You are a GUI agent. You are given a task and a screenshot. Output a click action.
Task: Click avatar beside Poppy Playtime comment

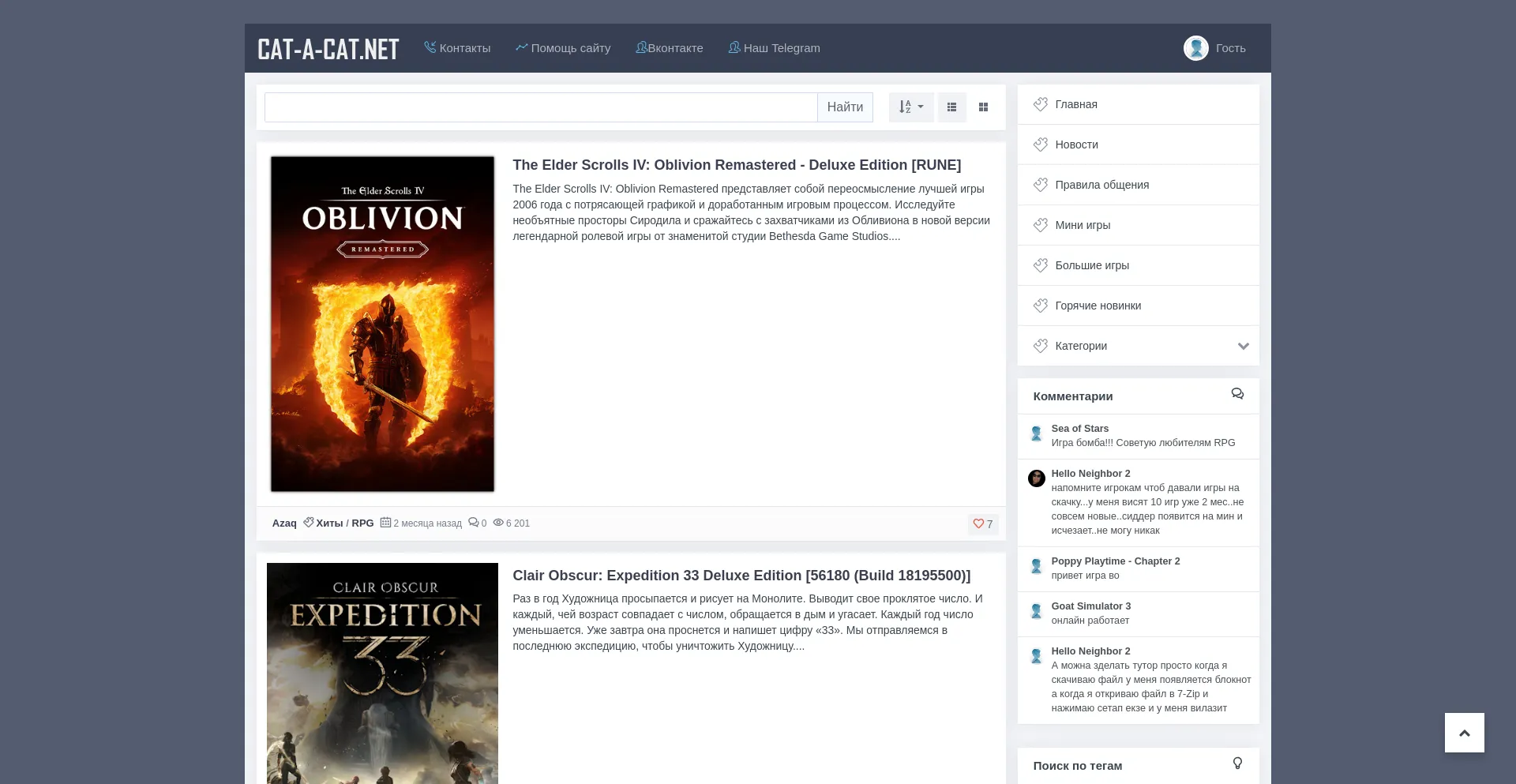[1037, 566]
